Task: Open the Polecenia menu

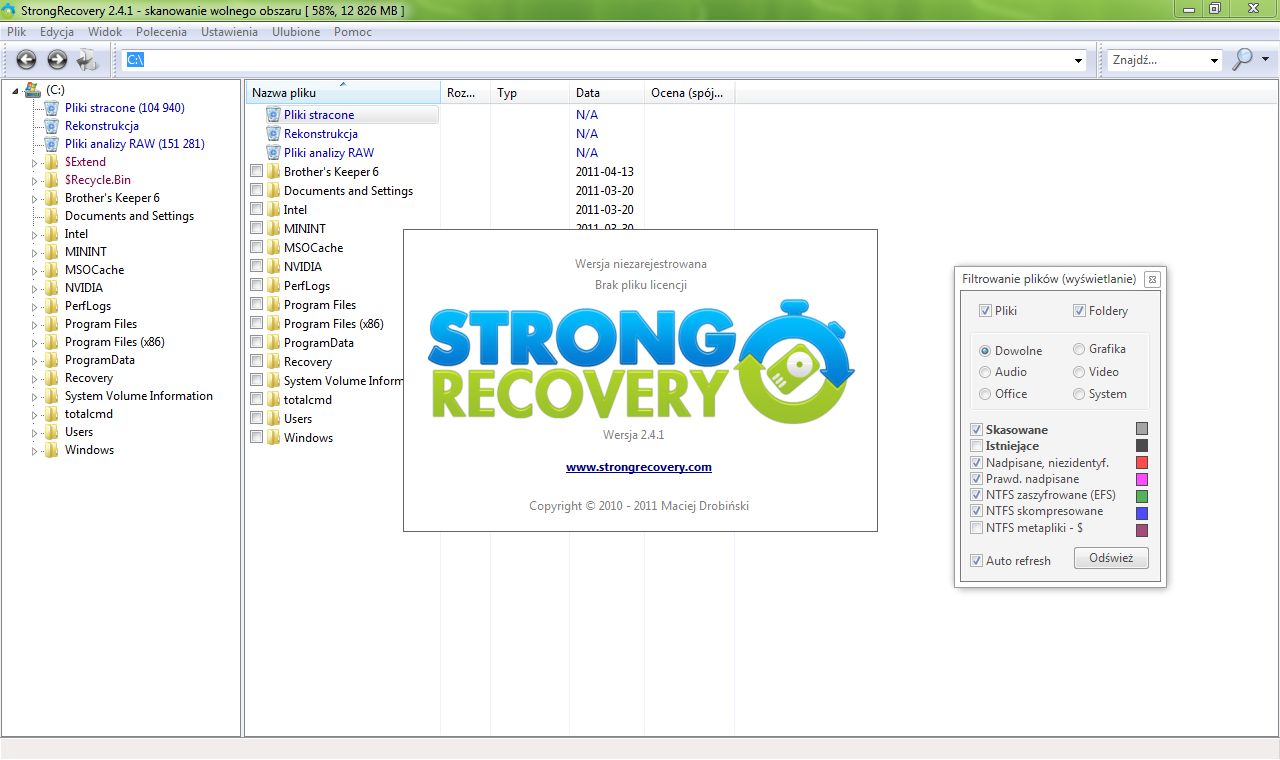Action: click(x=161, y=32)
